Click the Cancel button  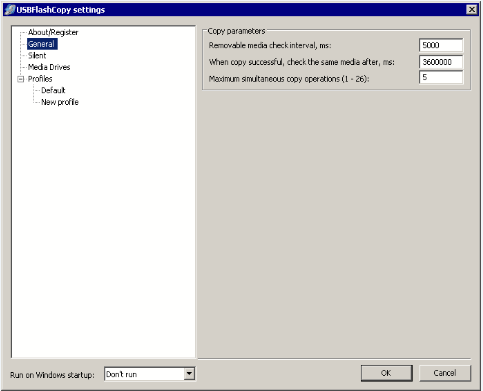(445, 373)
